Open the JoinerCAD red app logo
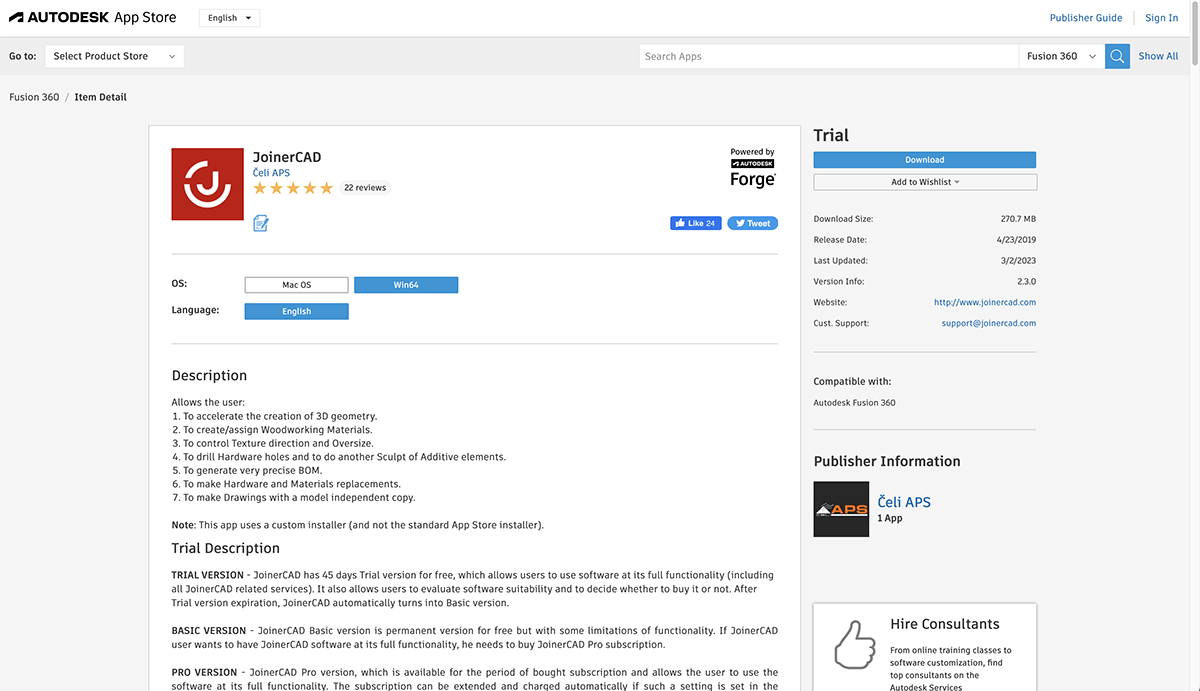Viewport: 1200px width, 691px height. (x=208, y=184)
